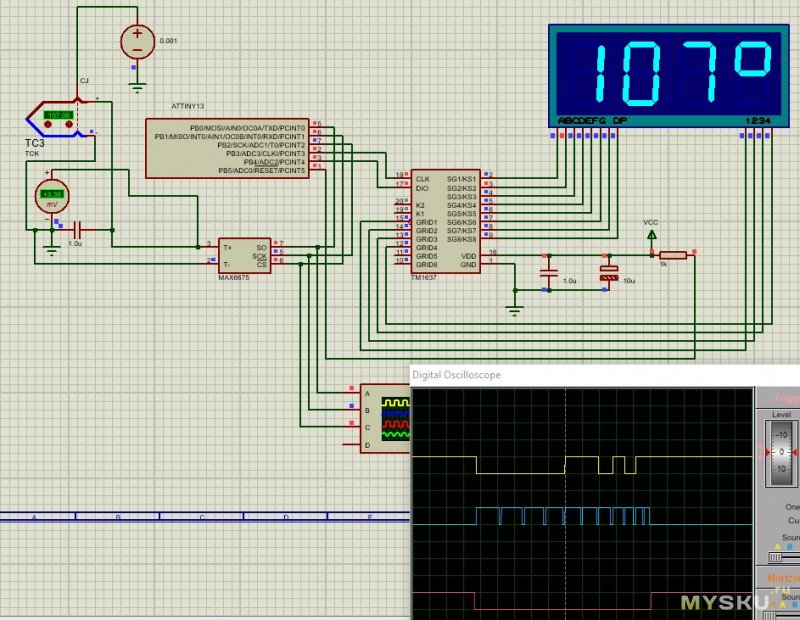Select the ATTINY13 microcontroller component
Screen dimensions: 800x620
(227, 148)
